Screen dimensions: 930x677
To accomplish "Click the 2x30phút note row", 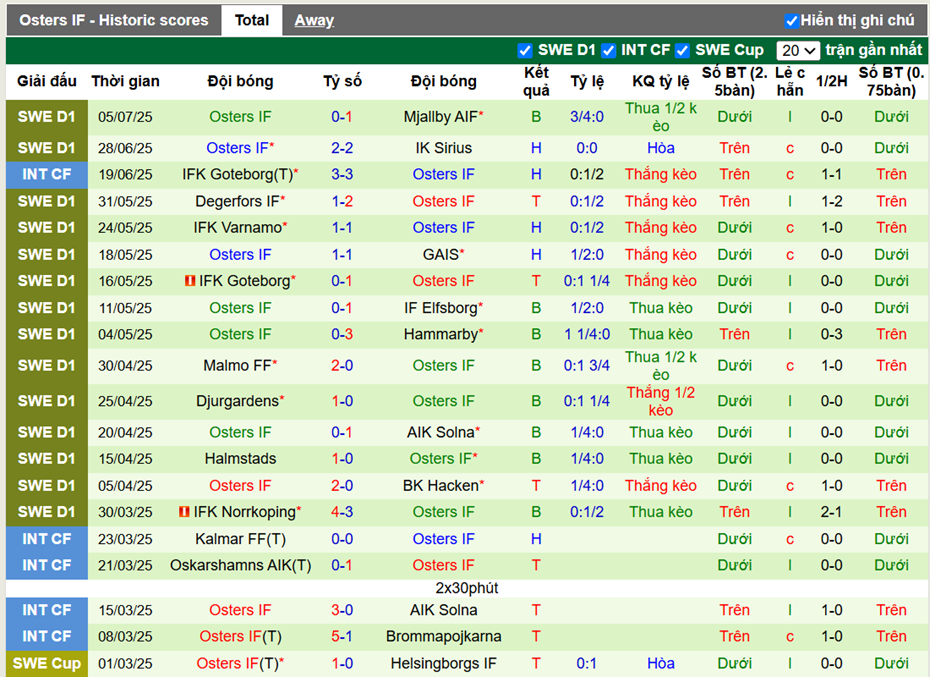I will tap(466, 588).
